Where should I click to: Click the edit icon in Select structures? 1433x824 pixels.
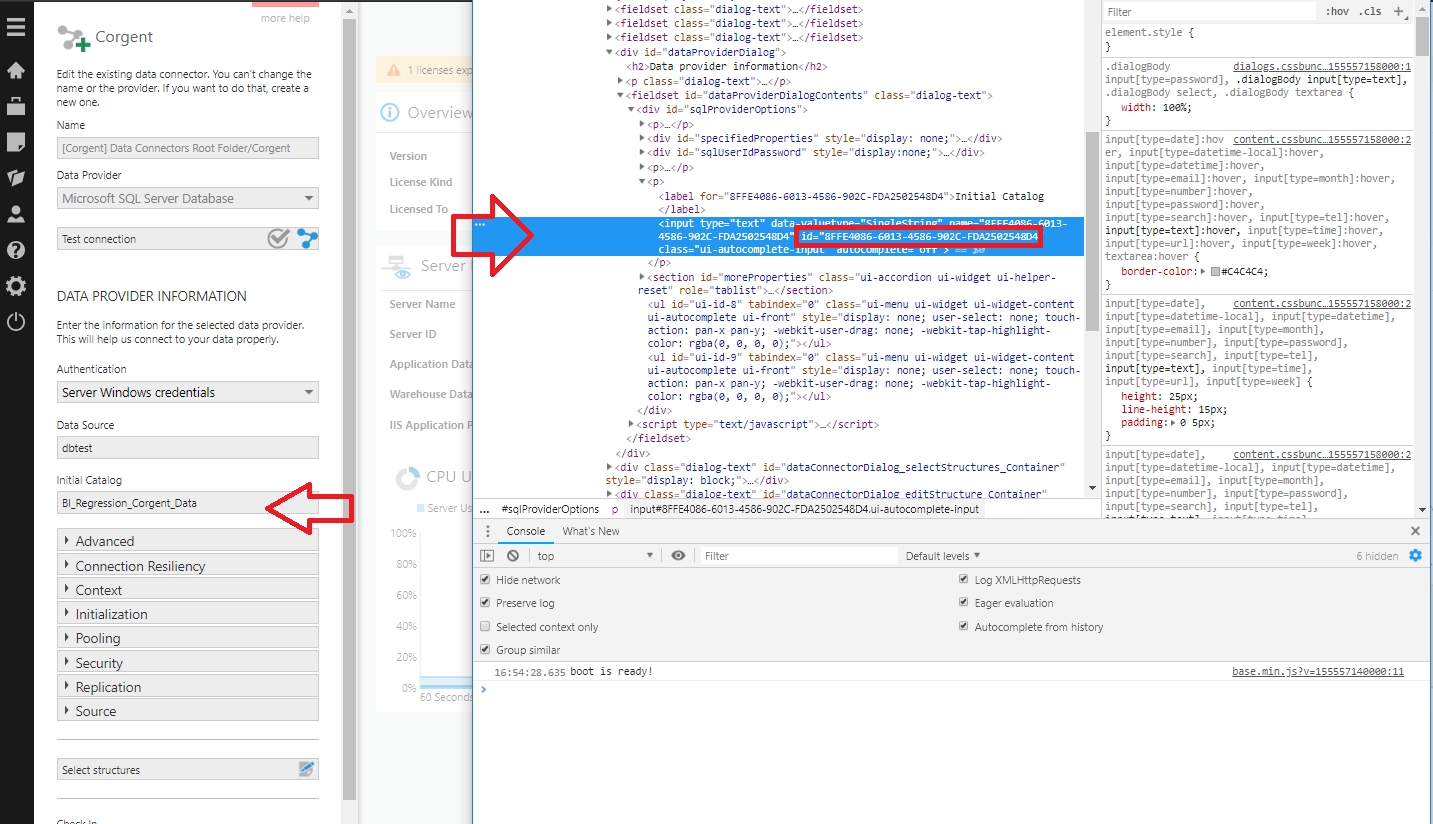307,769
